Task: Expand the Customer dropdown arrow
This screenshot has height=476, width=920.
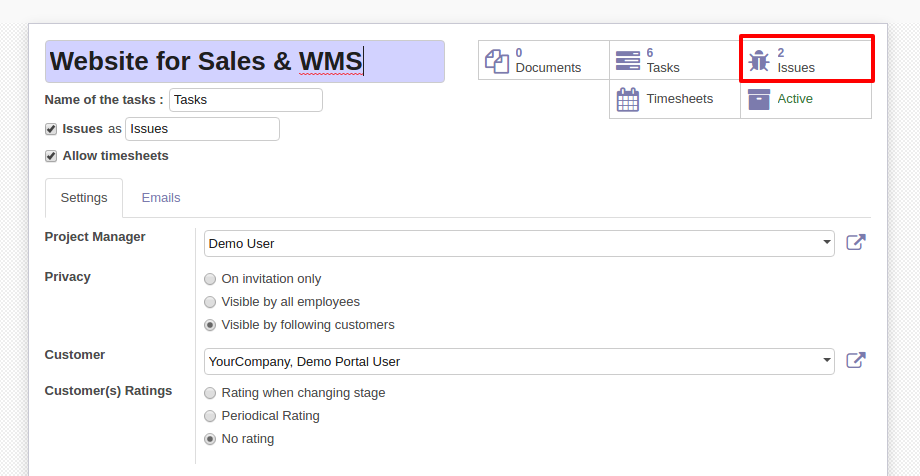Action: [827, 359]
